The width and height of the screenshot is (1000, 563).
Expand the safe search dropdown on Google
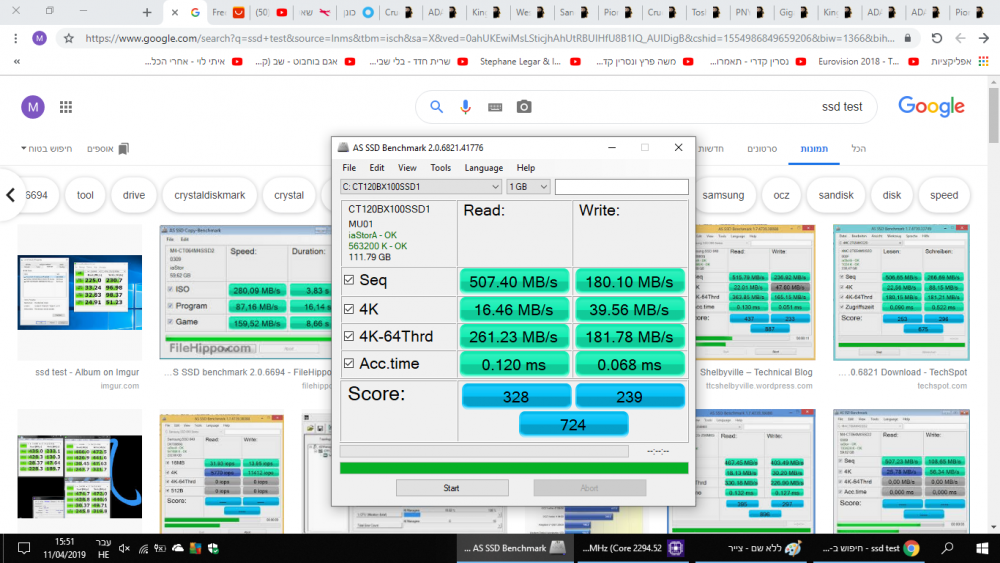pyautogui.click(x=47, y=149)
